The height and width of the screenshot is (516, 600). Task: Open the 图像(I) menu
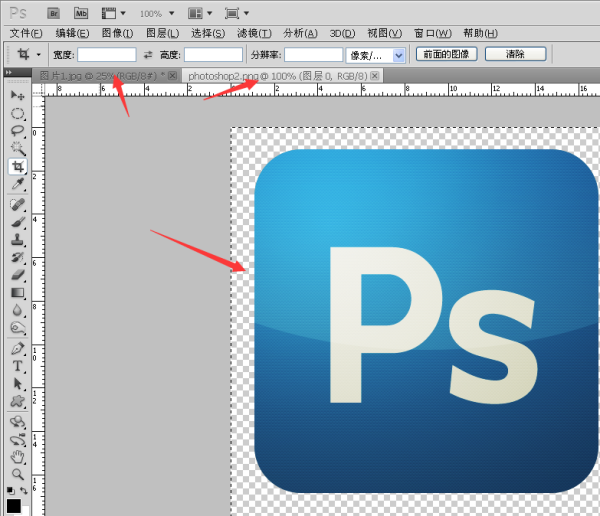click(x=117, y=33)
